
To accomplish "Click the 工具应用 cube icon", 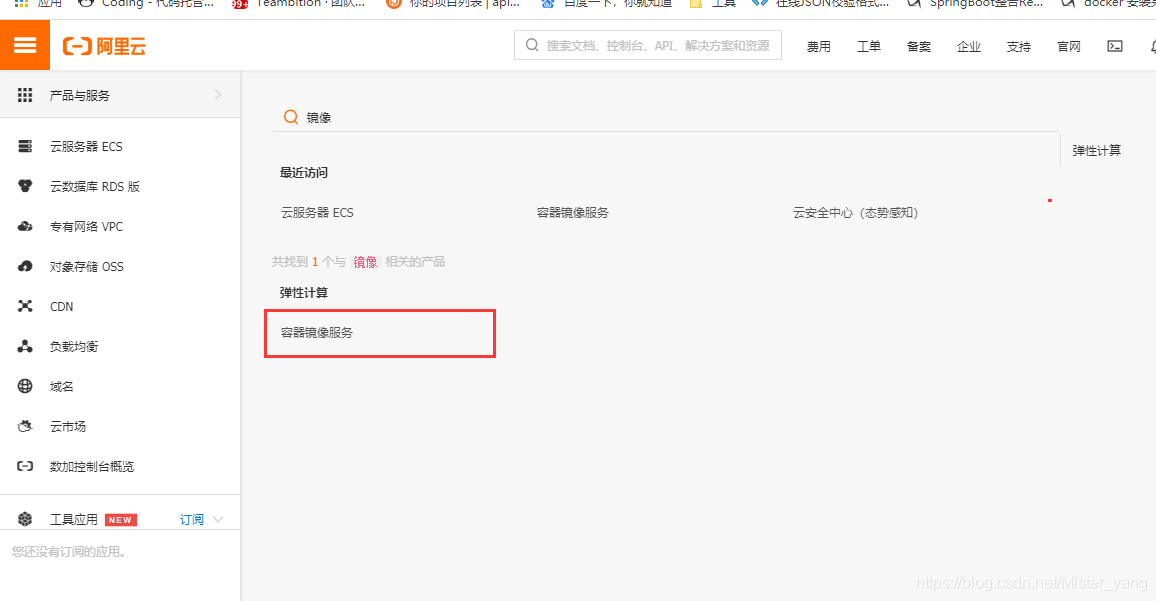I will [25, 519].
